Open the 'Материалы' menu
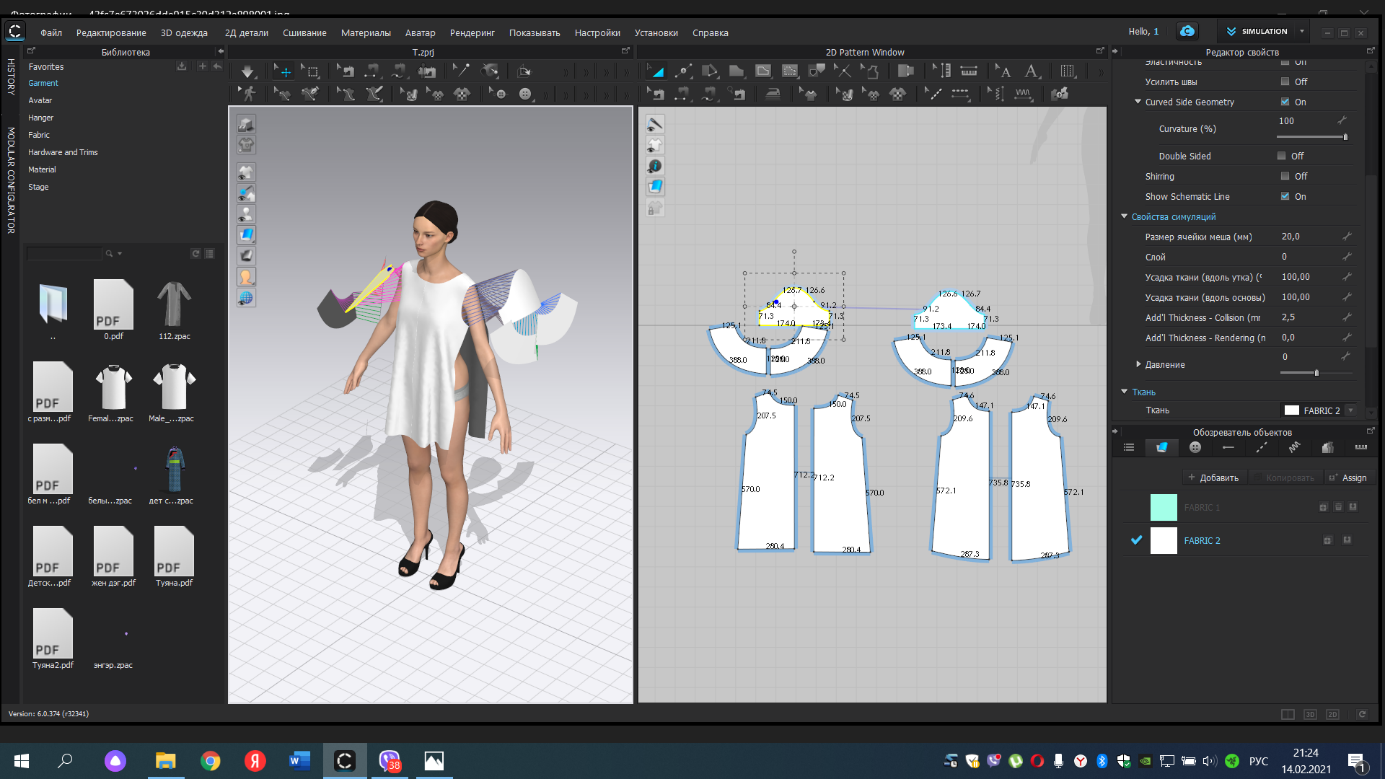The width and height of the screenshot is (1385, 779). 366,32
